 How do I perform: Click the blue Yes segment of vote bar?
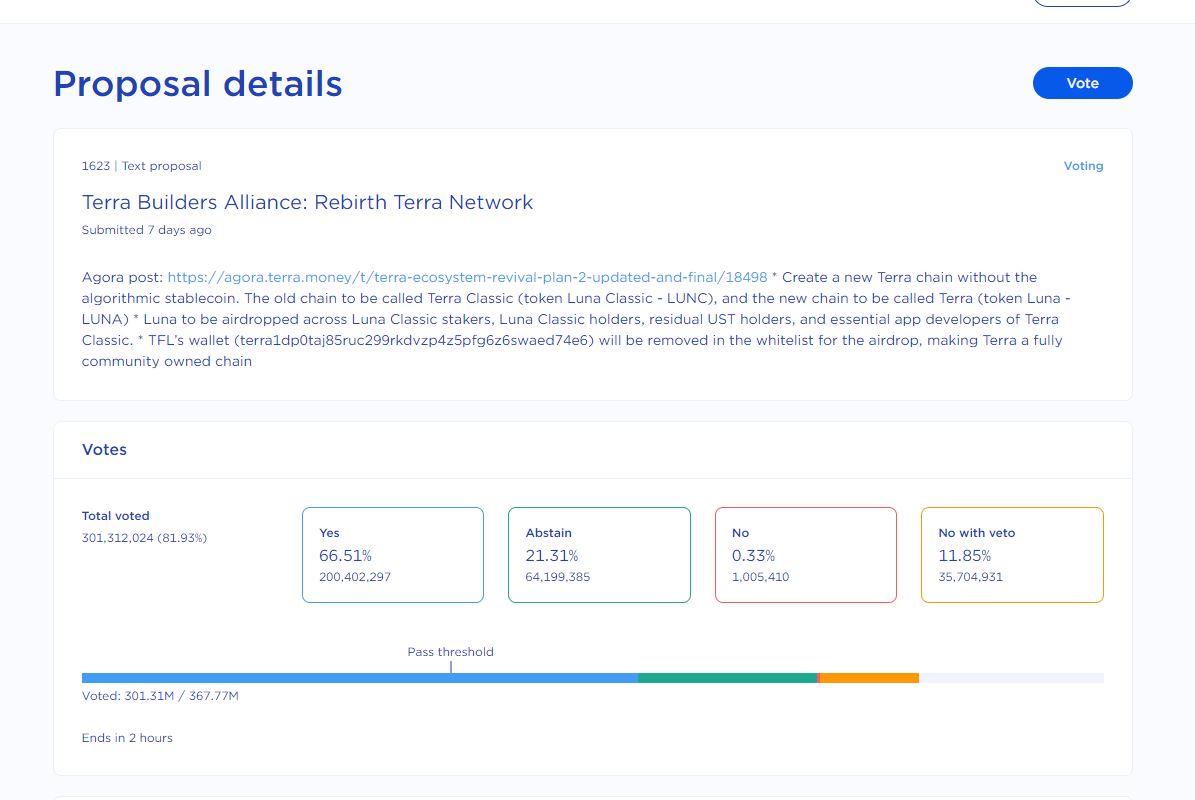pos(360,678)
